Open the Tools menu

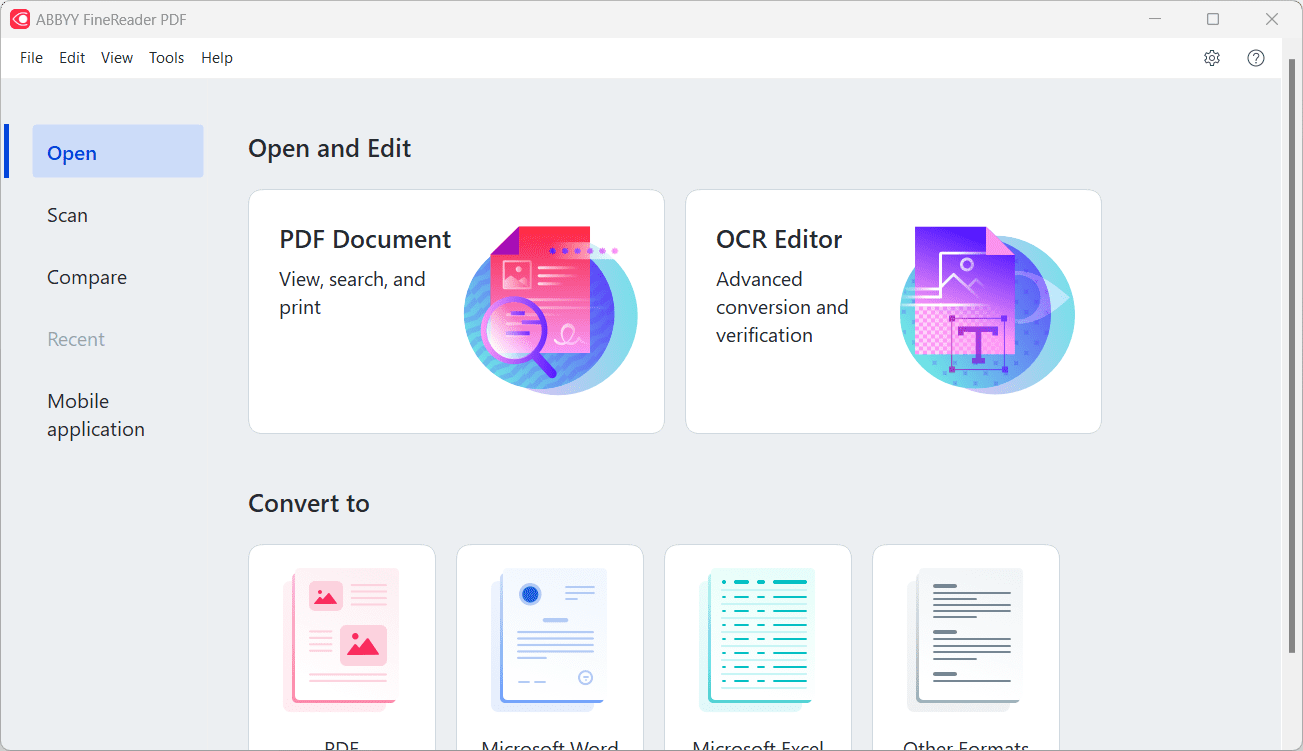pyautogui.click(x=167, y=58)
